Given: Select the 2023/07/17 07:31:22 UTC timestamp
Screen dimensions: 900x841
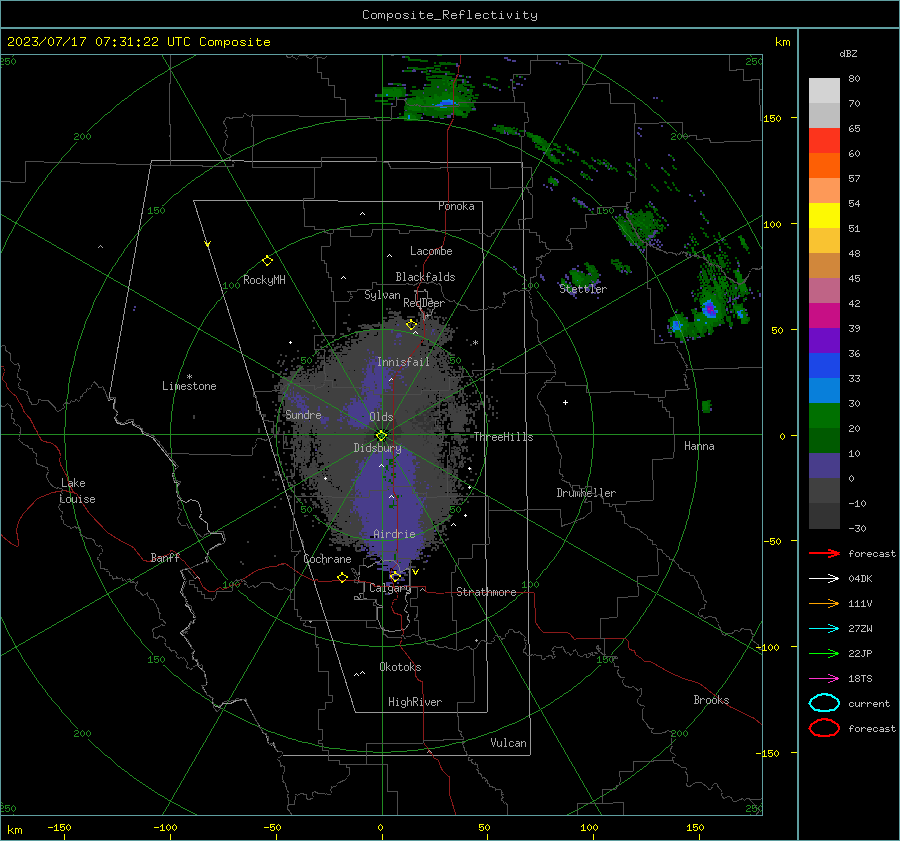Looking at the screenshot, I should click(99, 42).
